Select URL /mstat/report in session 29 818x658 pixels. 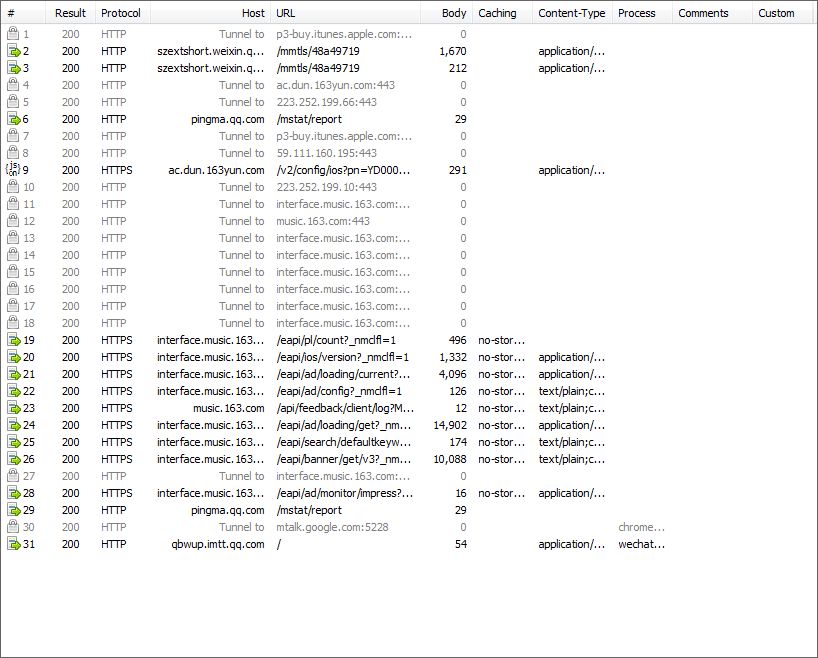(x=309, y=510)
